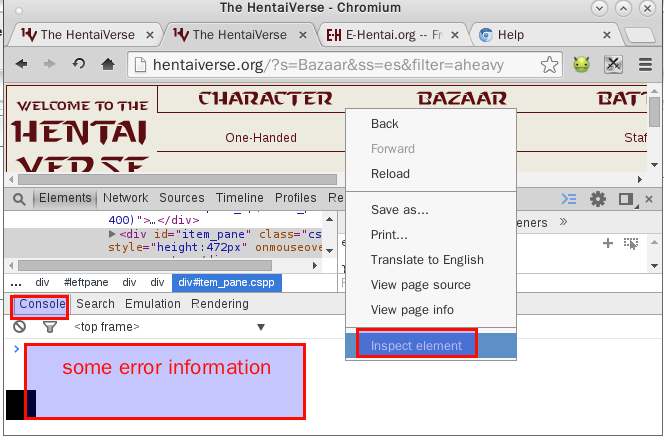The width and height of the screenshot is (664, 436).
Task: Open DevTools settings gear
Action: [x=598, y=199]
